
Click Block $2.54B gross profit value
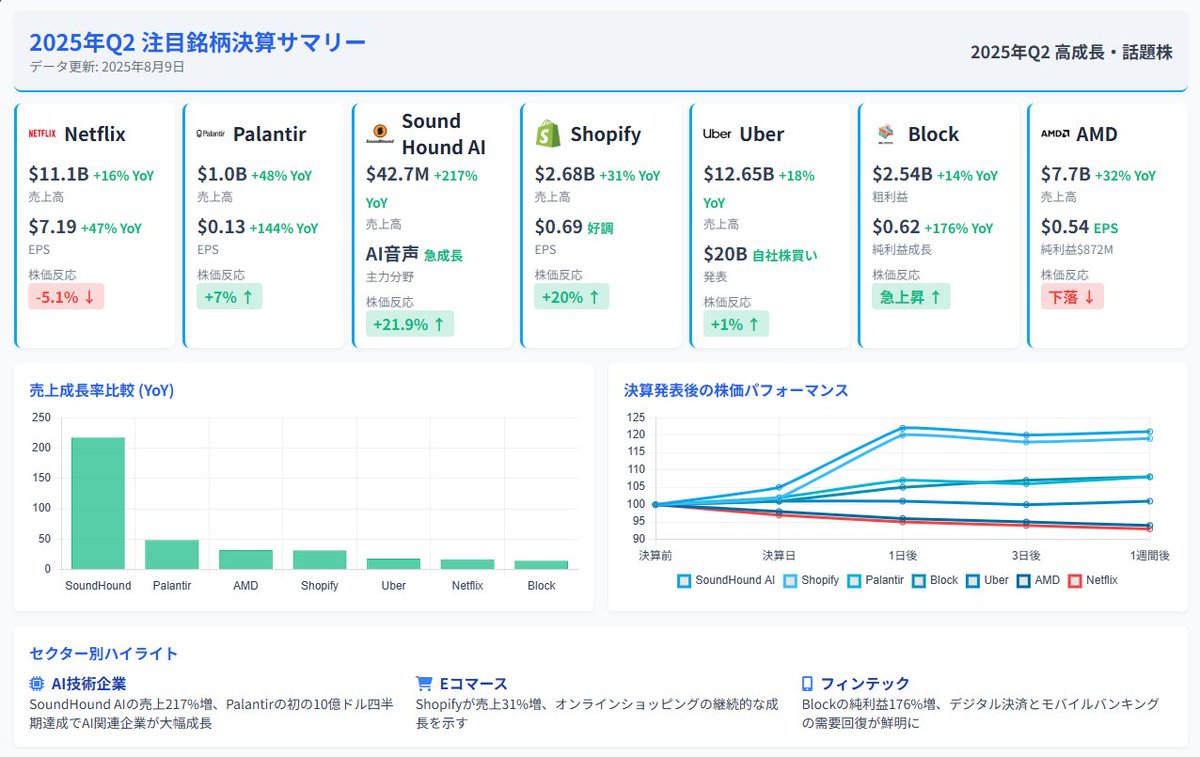pyautogui.click(x=902, y=174)
